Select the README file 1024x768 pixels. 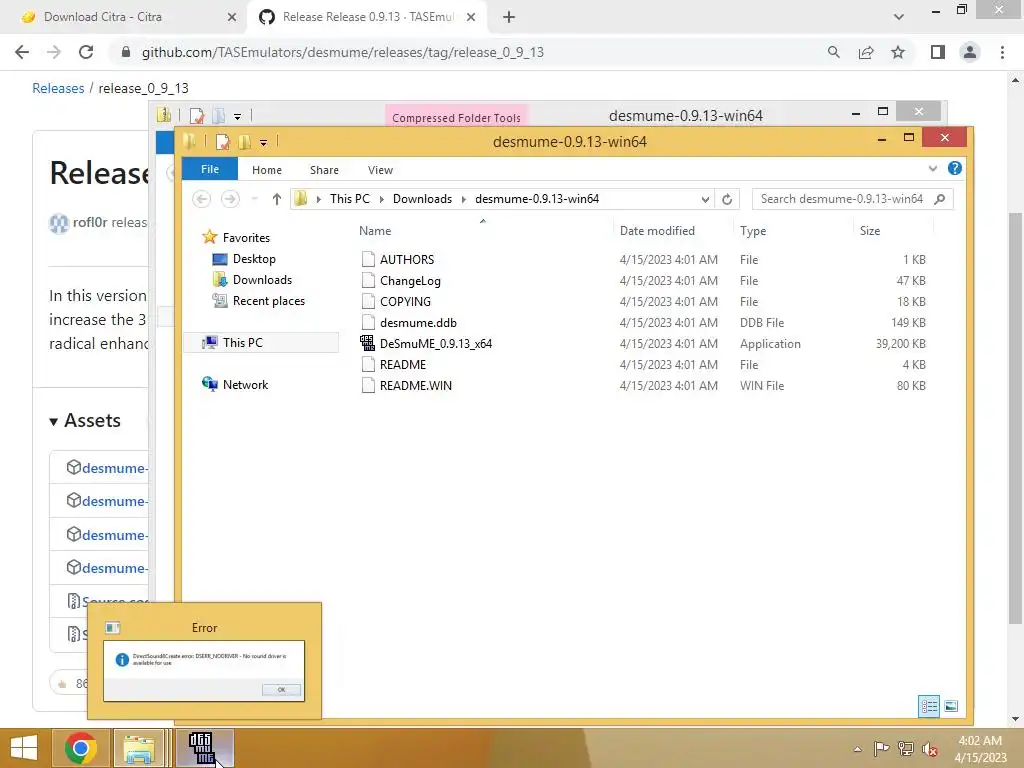click(x=402, y=364)
